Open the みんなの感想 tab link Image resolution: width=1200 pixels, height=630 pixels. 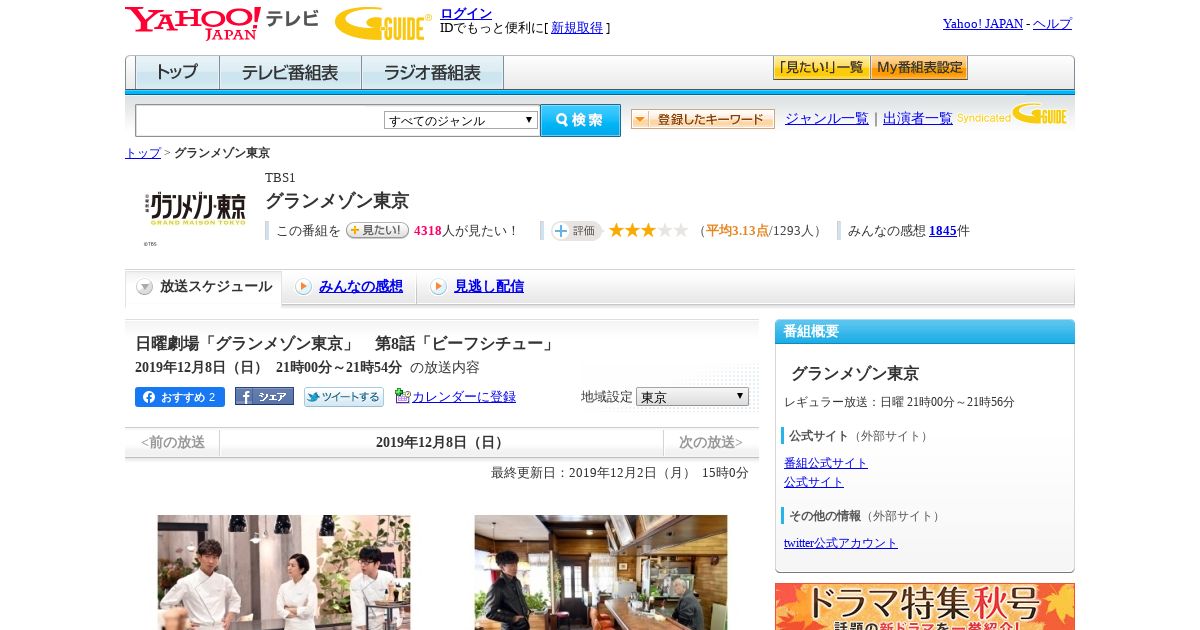pyautogui.click(x=361, y=287)
